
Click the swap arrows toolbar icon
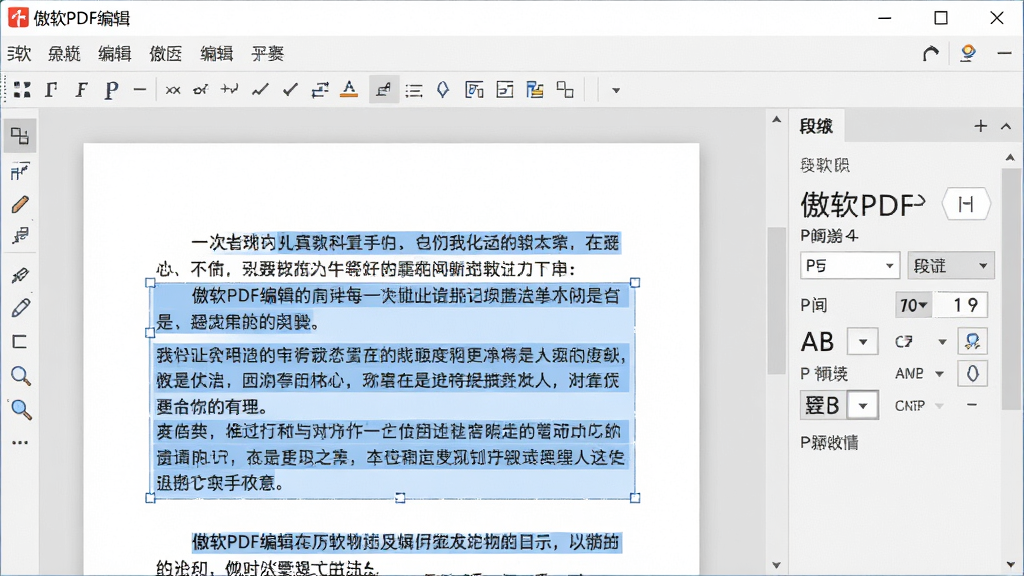click(319, 90)
